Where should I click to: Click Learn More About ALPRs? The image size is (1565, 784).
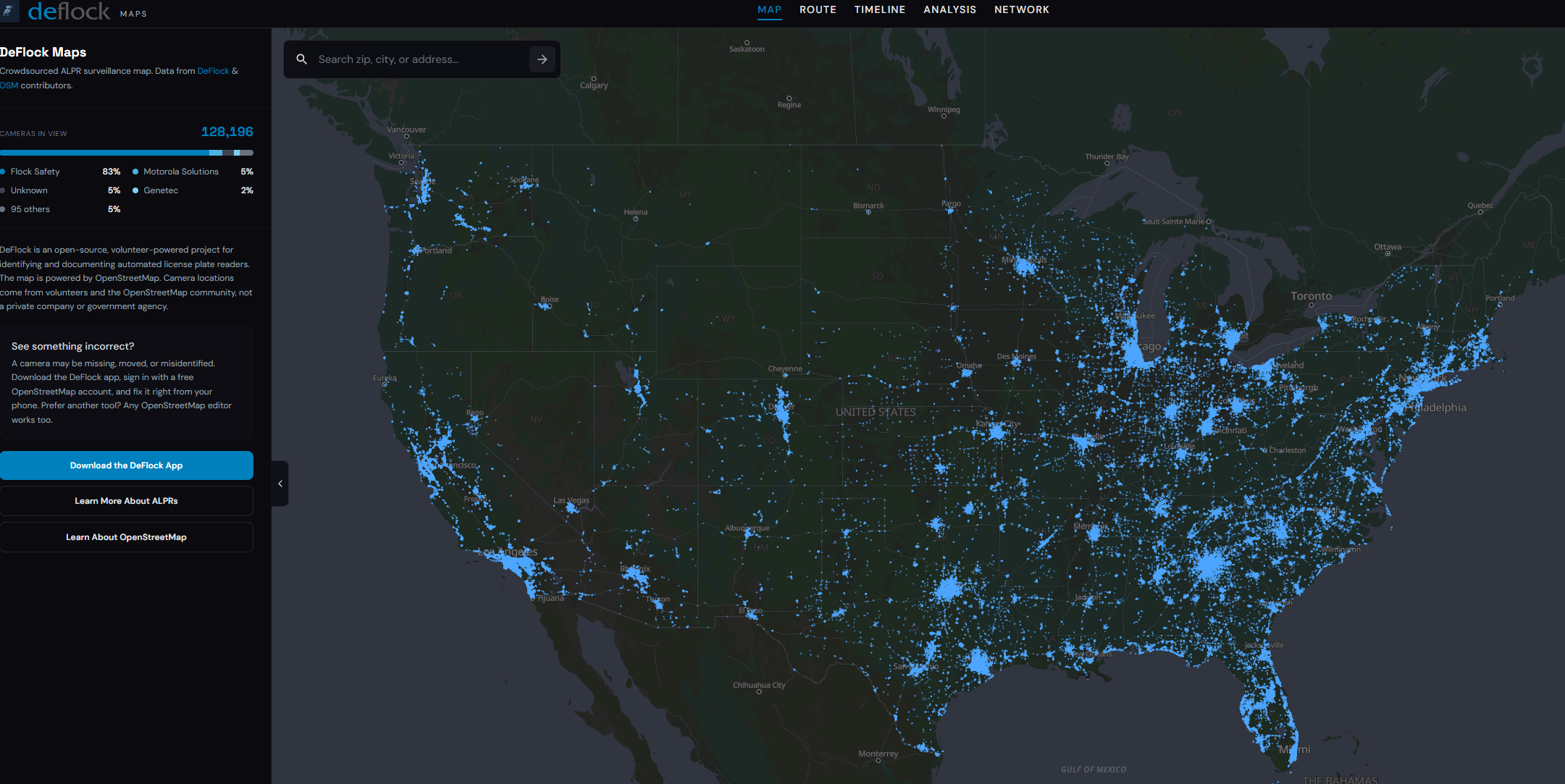[x=127, y=501]
